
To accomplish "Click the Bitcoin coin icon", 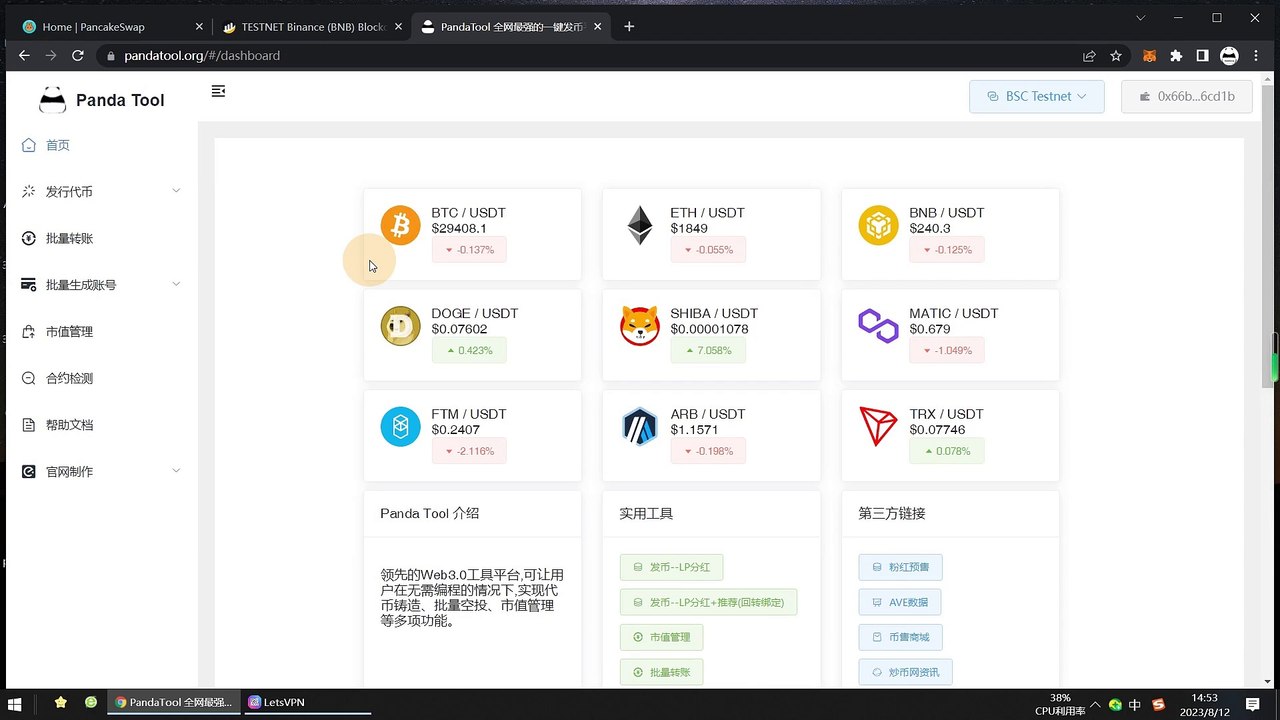I will pyautogui.click(x=400, y=225).
